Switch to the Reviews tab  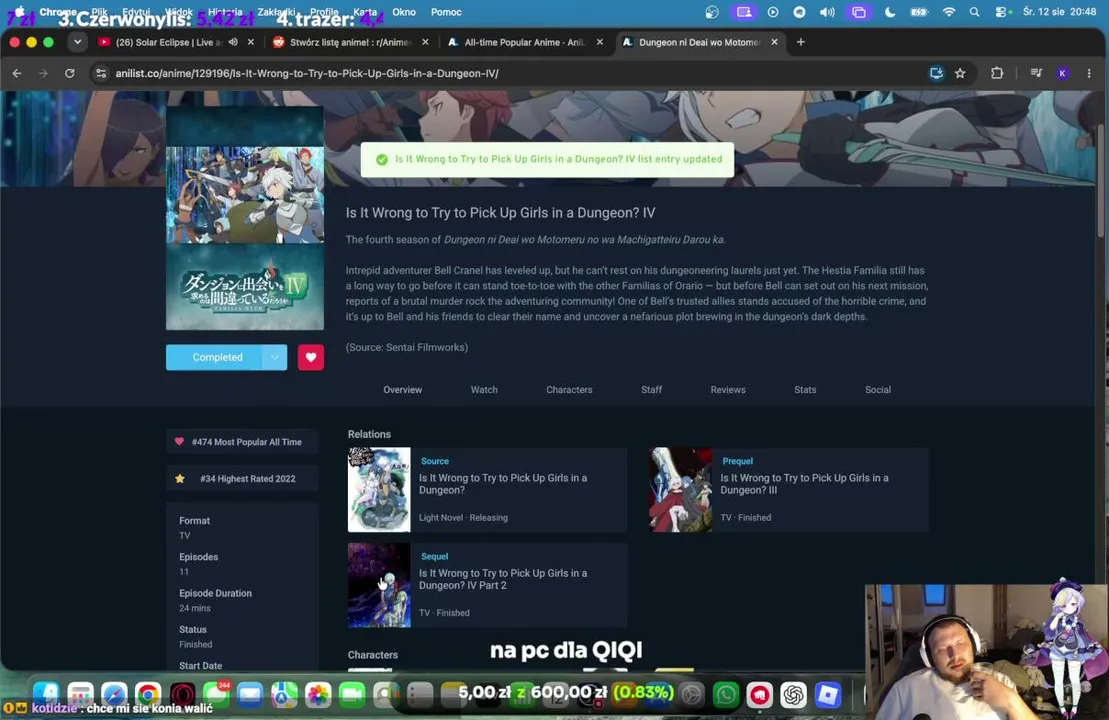728,390
